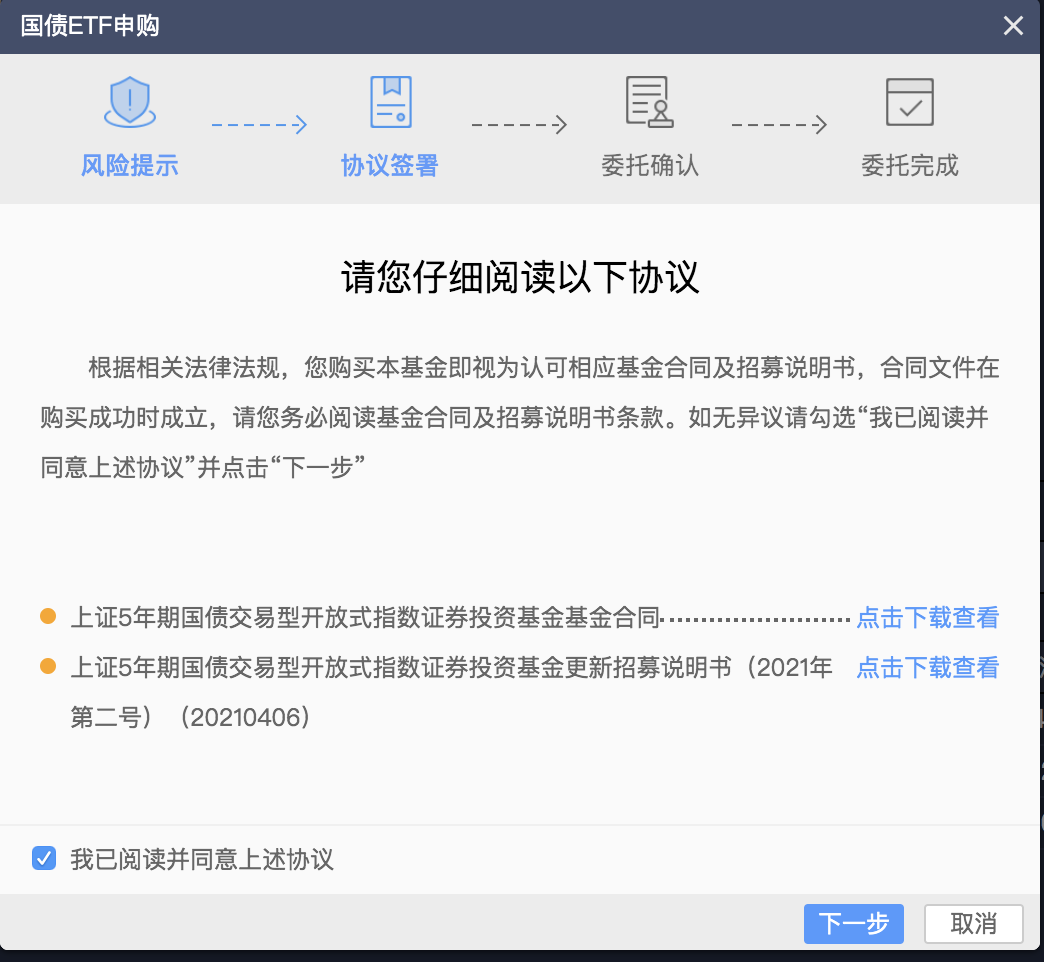Click blue dashed arrow after 风险提示
The image size is (1044, 962).
pyautogui.click(x=259, y=125)
